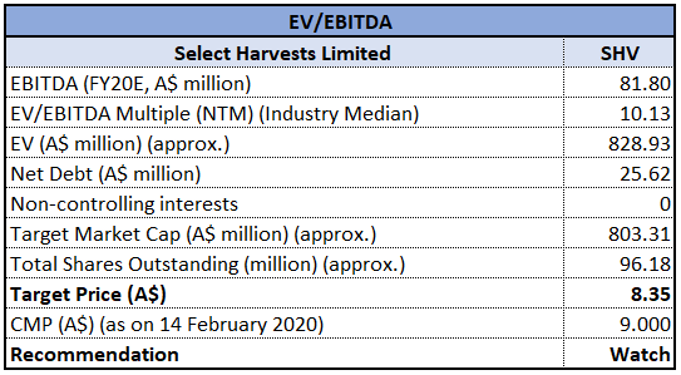Click the Net Debt (A$ million) label

[x=106, y=174]
